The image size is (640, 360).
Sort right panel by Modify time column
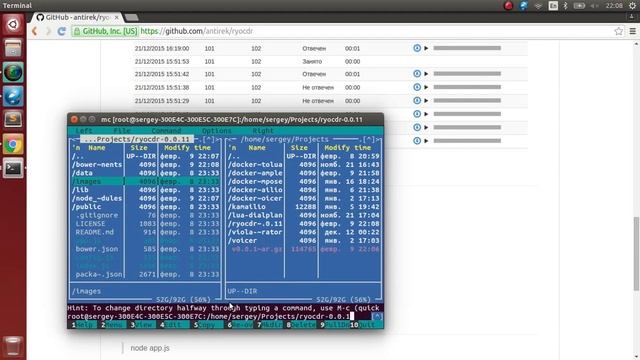point(348,148)
